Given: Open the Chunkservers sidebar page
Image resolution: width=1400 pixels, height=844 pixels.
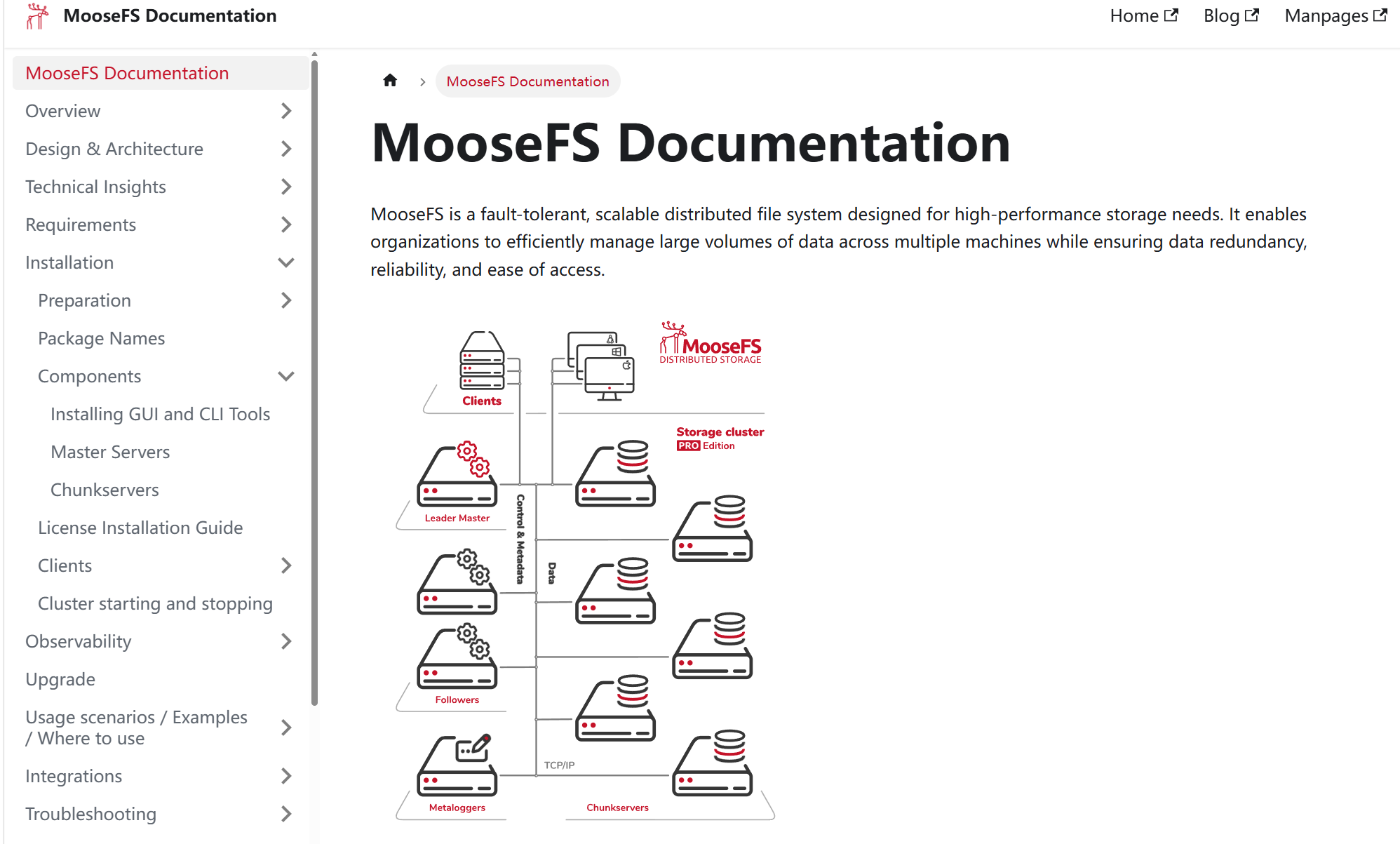Looking at the screenshot, I should (105, 490).
